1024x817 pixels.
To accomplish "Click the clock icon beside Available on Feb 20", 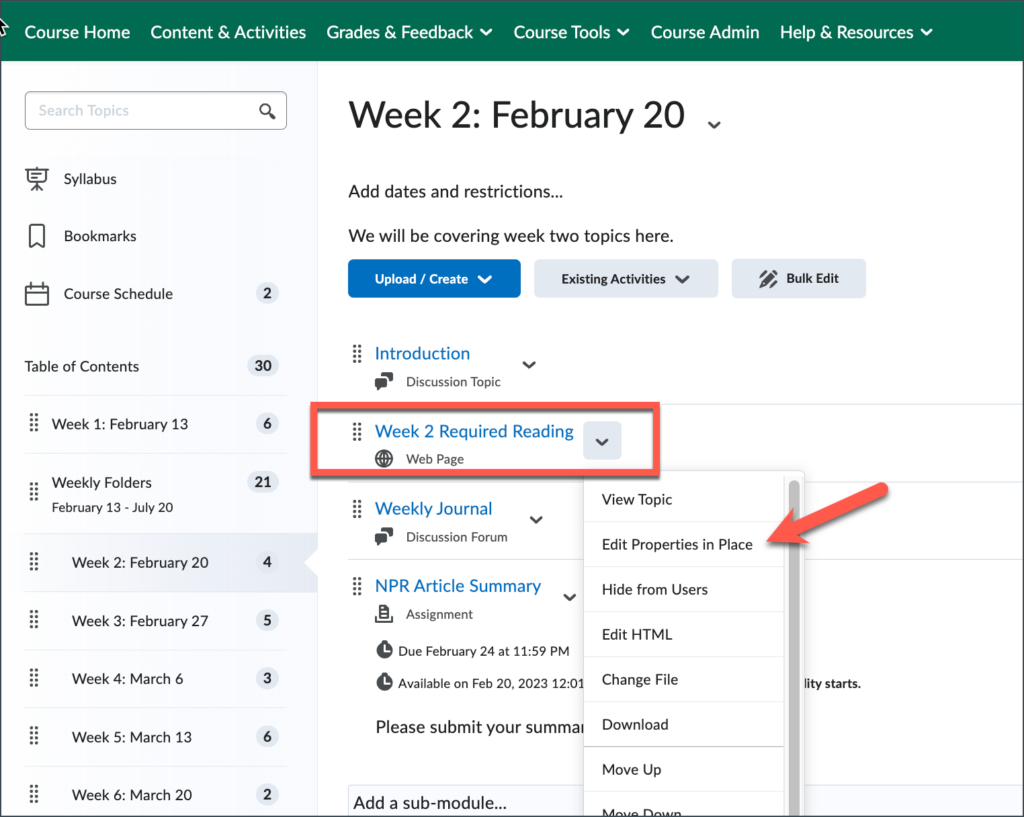I will click(x=385, y=682).
